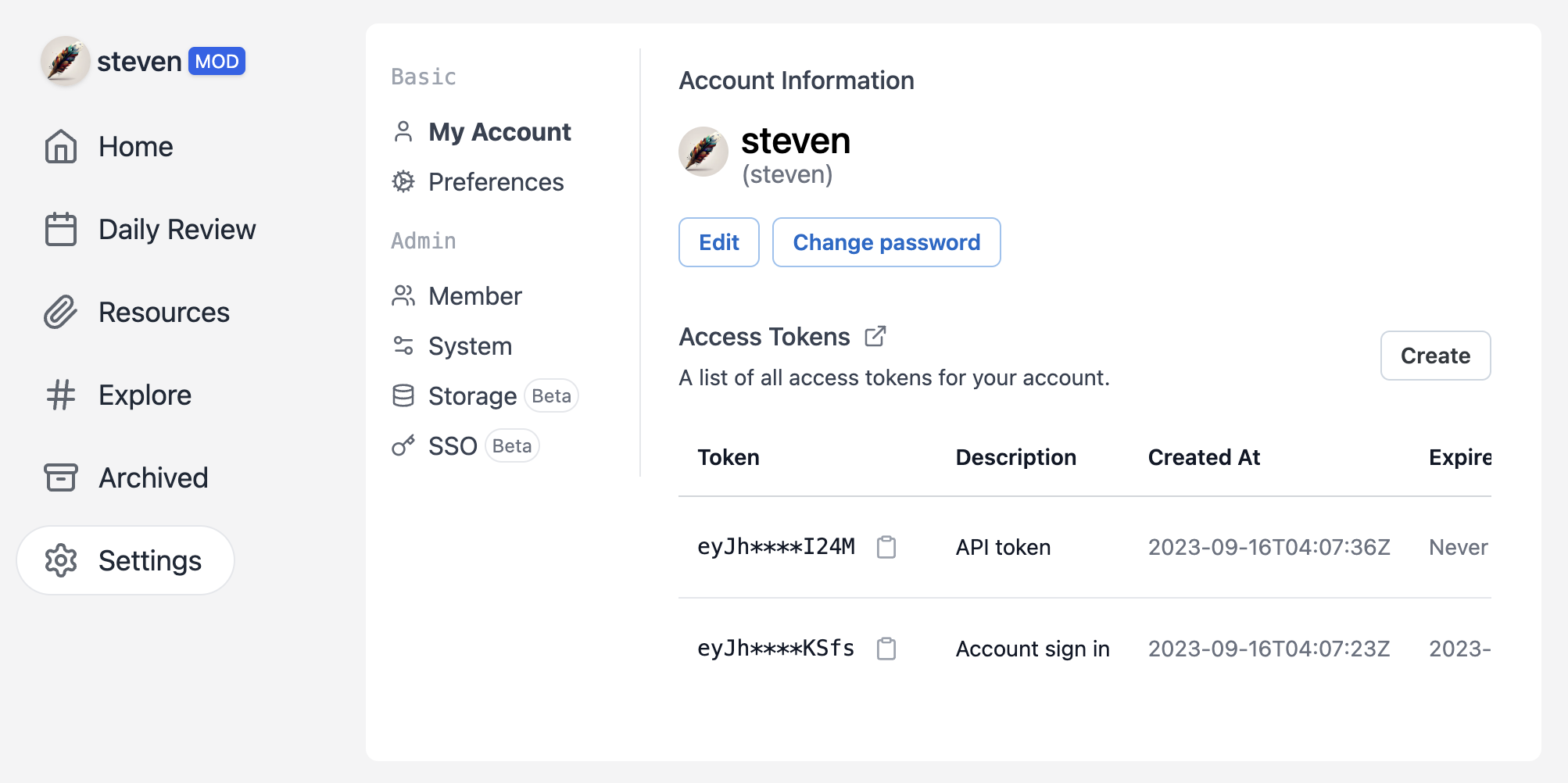Open Access Tokens external link icon
Screen dimensions: 1568x783
point(875,336)
